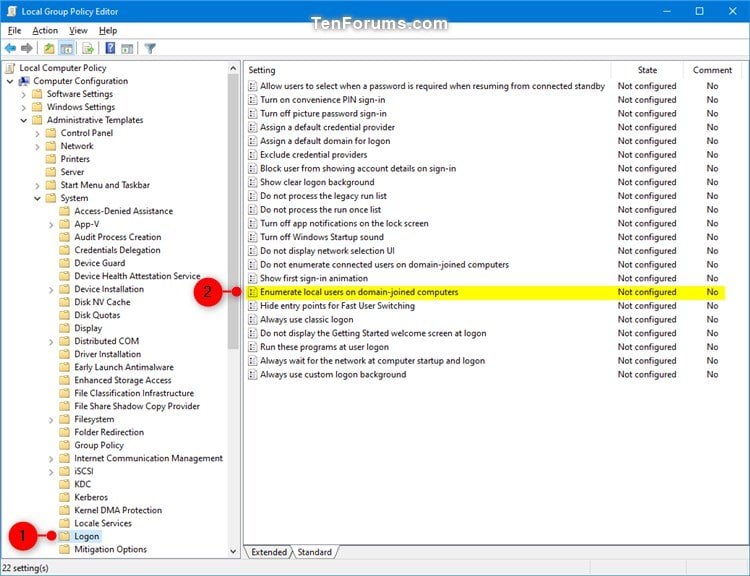Click policy icon beside Run these programs at user logon

click(253, 347)
